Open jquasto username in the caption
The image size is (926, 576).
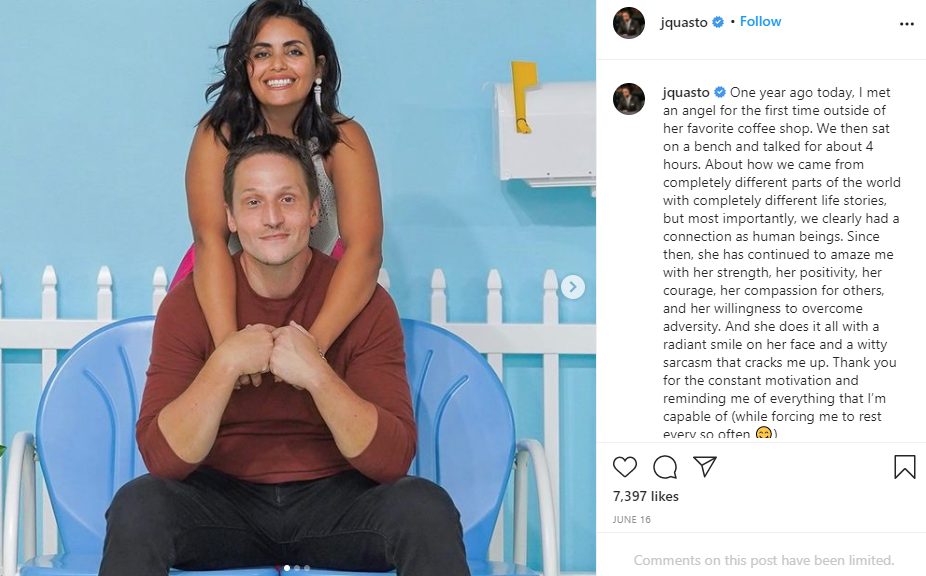click(686, 93)
